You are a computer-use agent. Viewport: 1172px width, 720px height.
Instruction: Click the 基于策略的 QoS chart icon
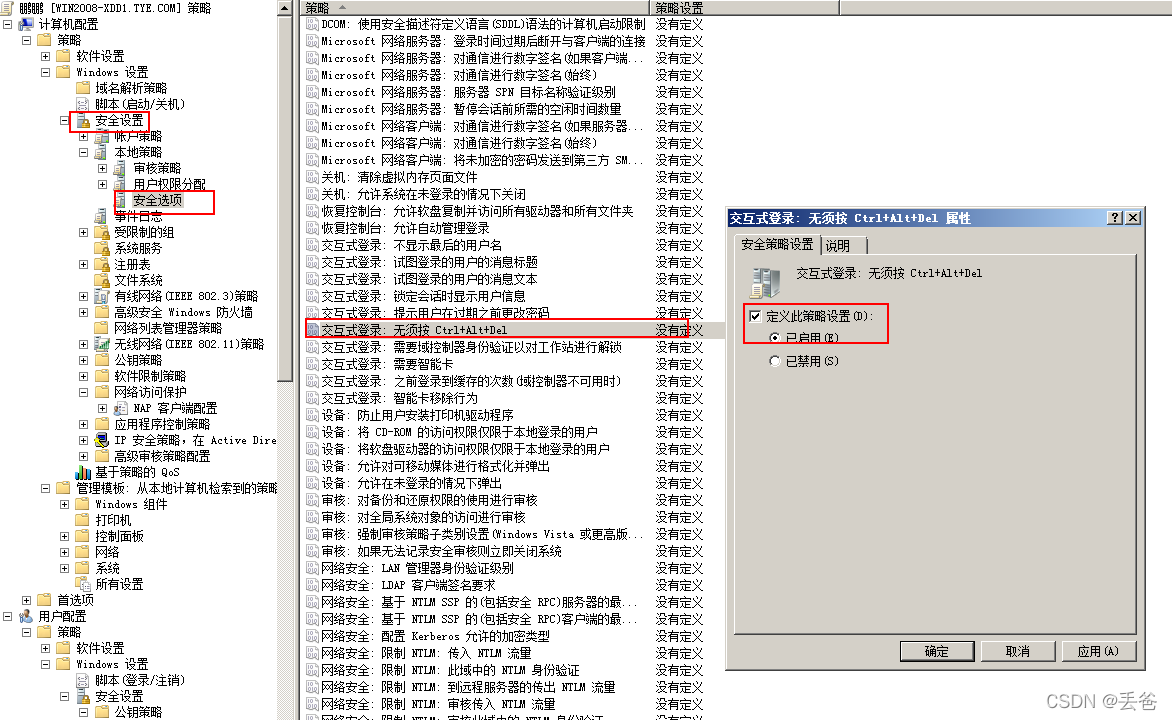coord(83,473)
